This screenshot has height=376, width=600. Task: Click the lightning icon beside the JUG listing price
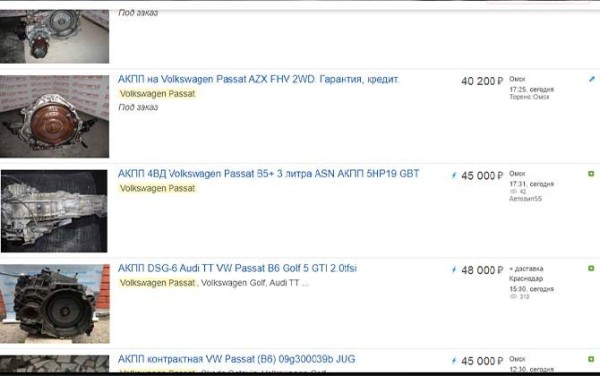pyautogui.click(x=454, y=360)
